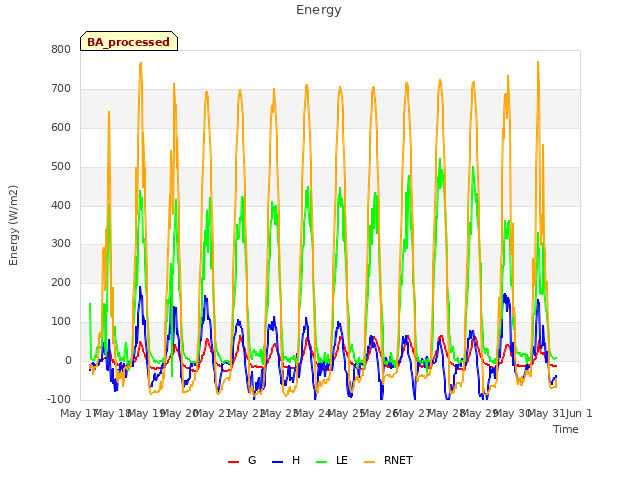The height and width of the screenshot is (480, 640).
Task: Click the Energy (W/m2) y-axis label
Action: pos(13,225)
